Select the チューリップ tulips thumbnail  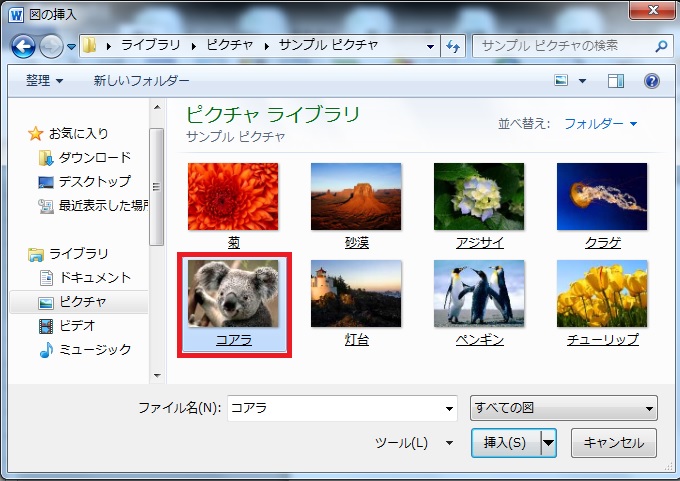point(602,294)
